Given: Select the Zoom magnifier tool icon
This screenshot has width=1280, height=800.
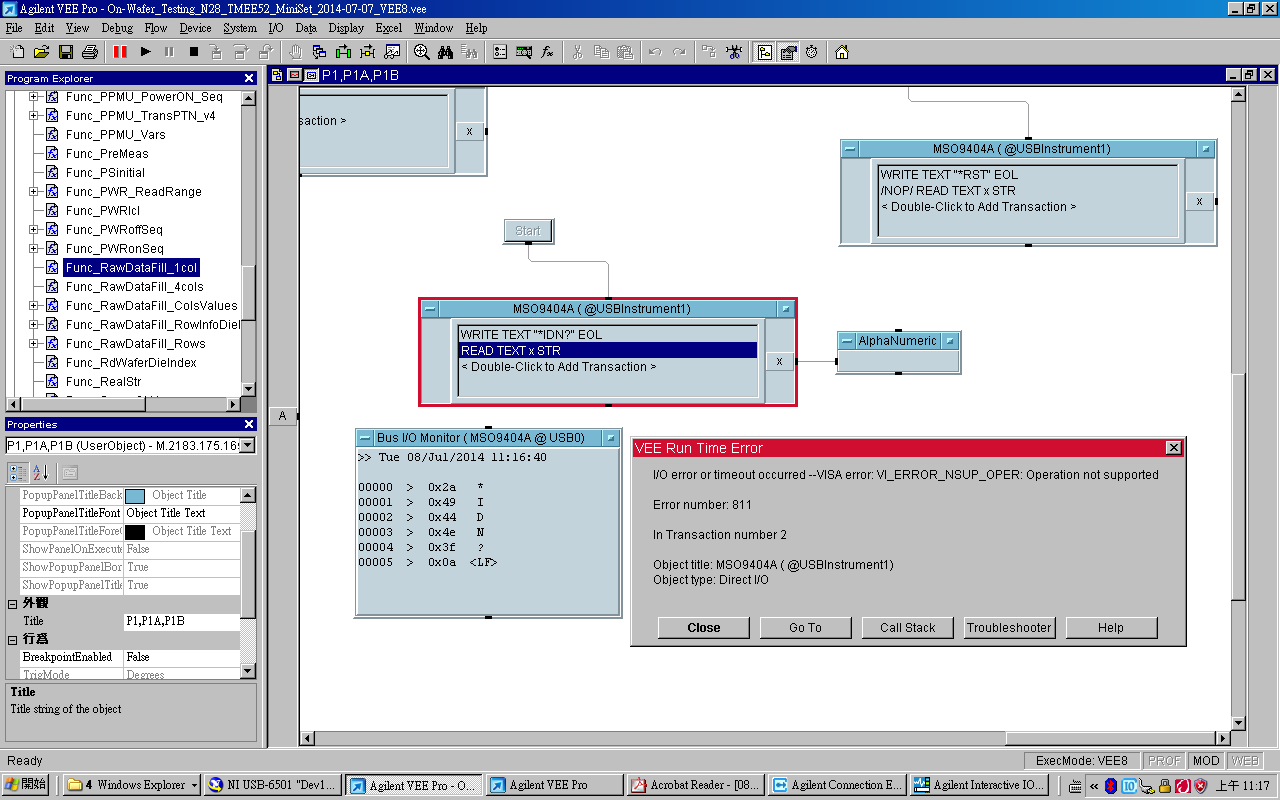Looking at the screenshot, I should tap(421, 52).
